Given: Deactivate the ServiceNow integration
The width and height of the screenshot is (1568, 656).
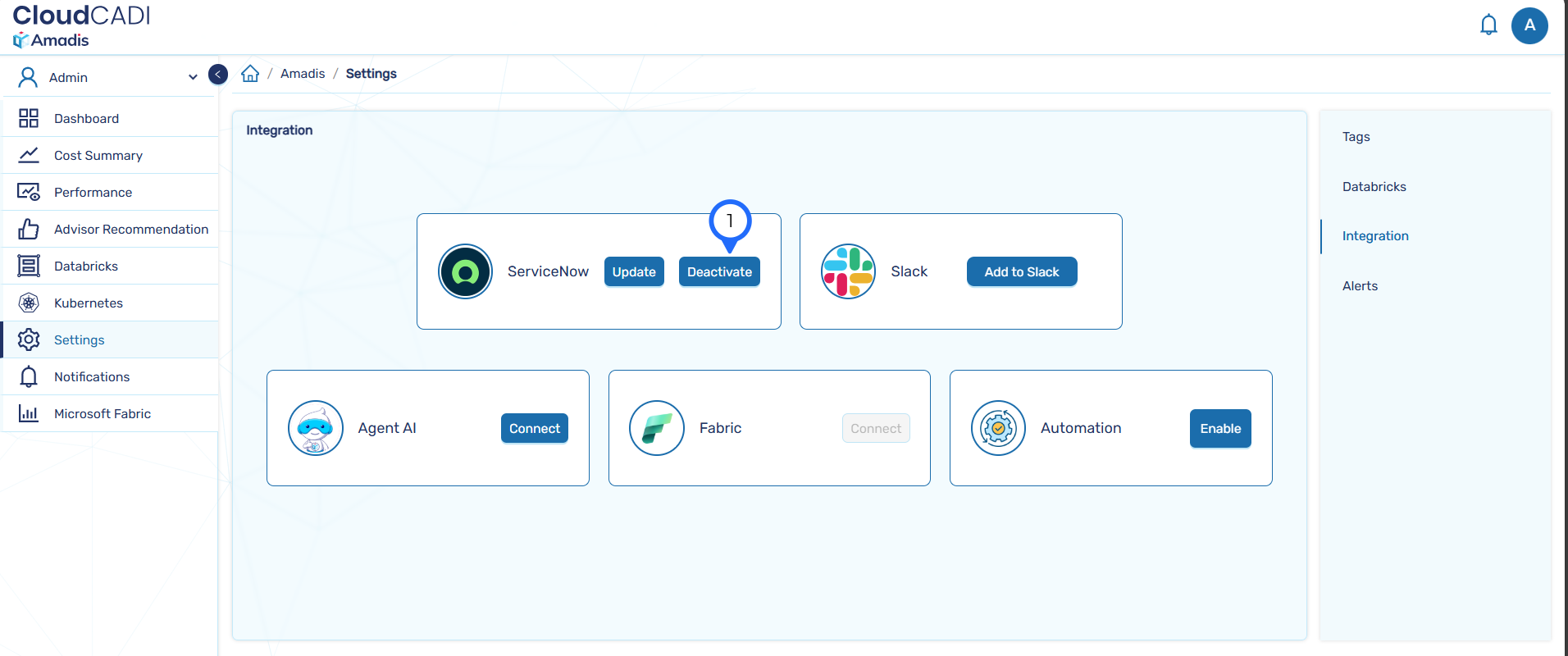Looking at the screenshot, I should [x=719, y=272].
